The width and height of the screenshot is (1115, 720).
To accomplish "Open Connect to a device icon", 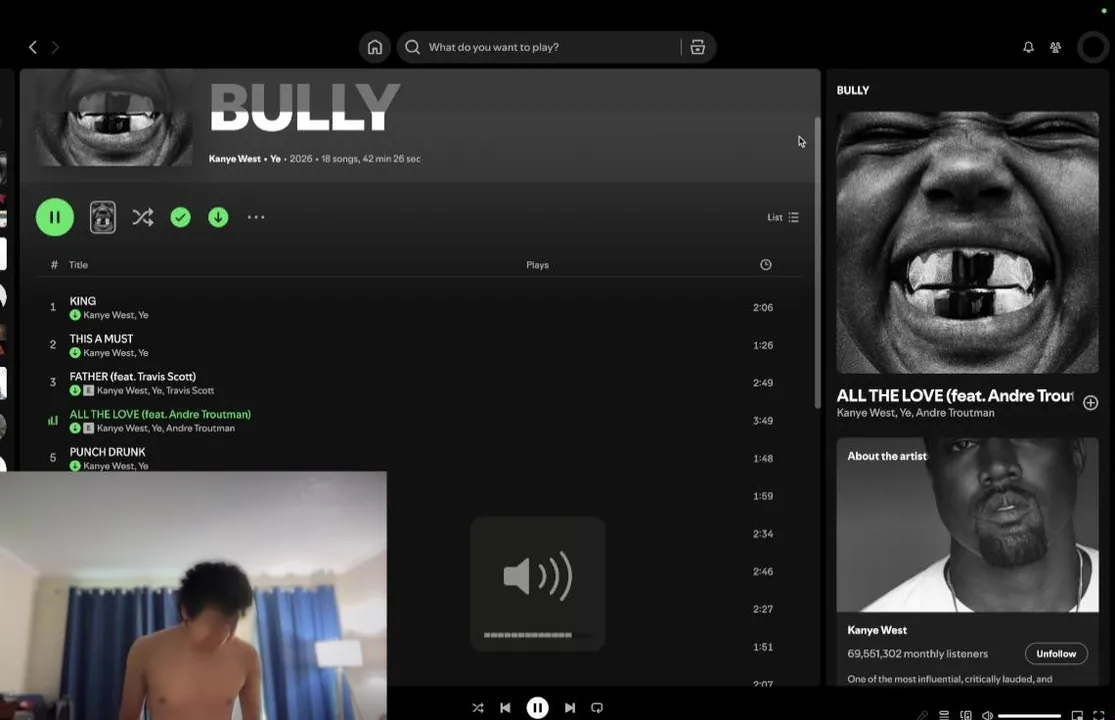I will point(966,715).
